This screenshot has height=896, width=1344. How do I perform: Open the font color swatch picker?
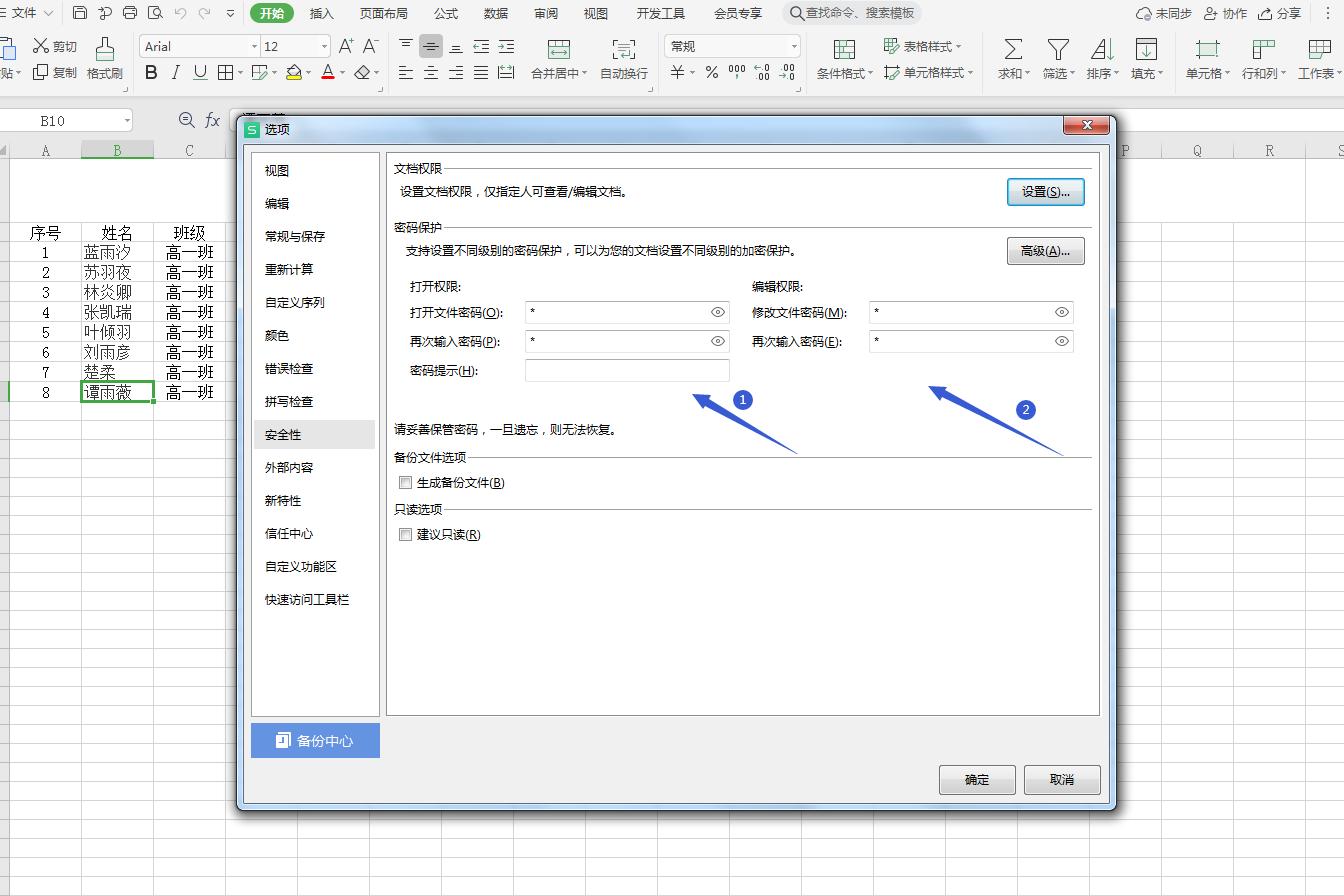pyautogui.click(x=341, y=73)
